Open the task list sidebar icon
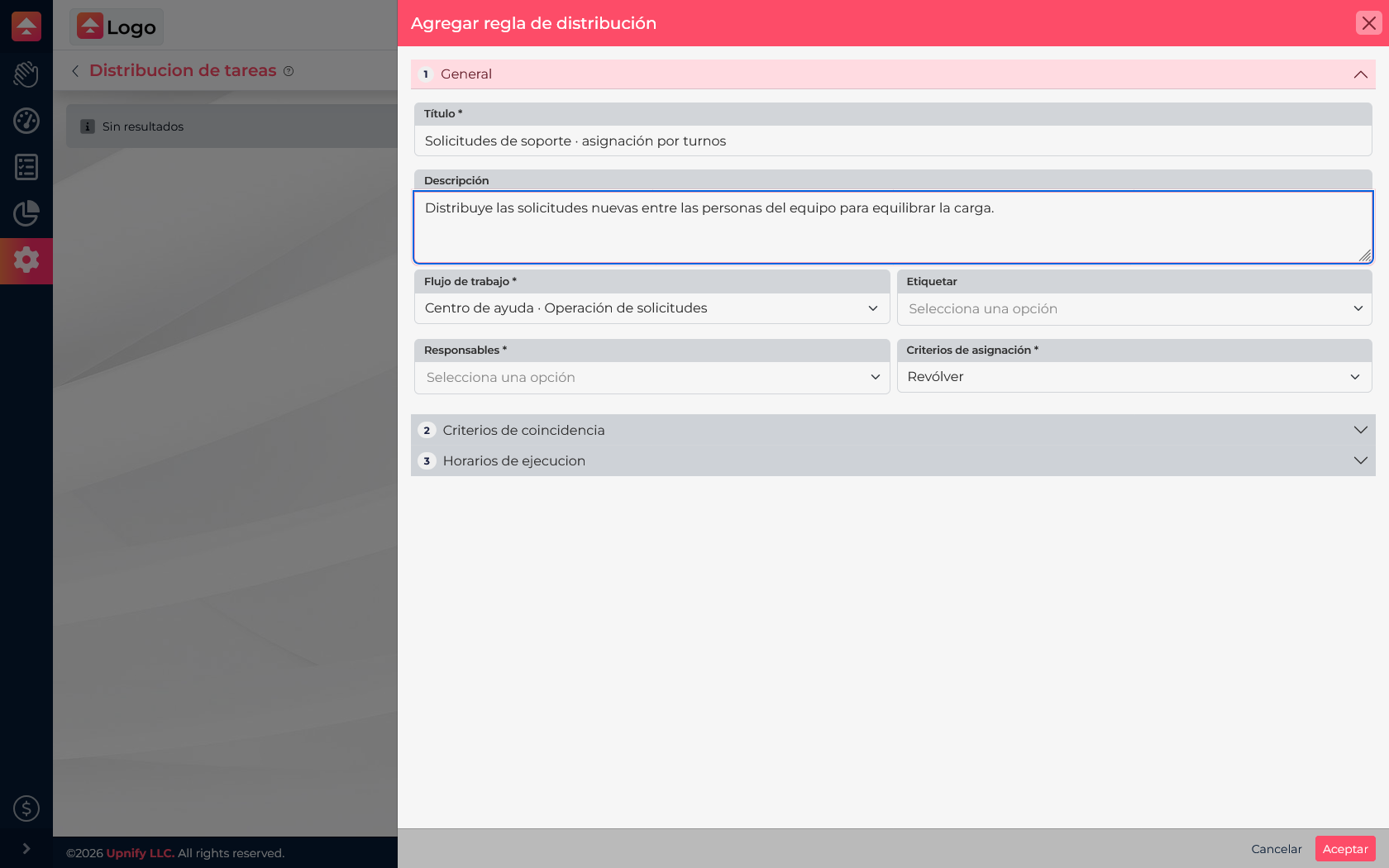 click(26, 167)
